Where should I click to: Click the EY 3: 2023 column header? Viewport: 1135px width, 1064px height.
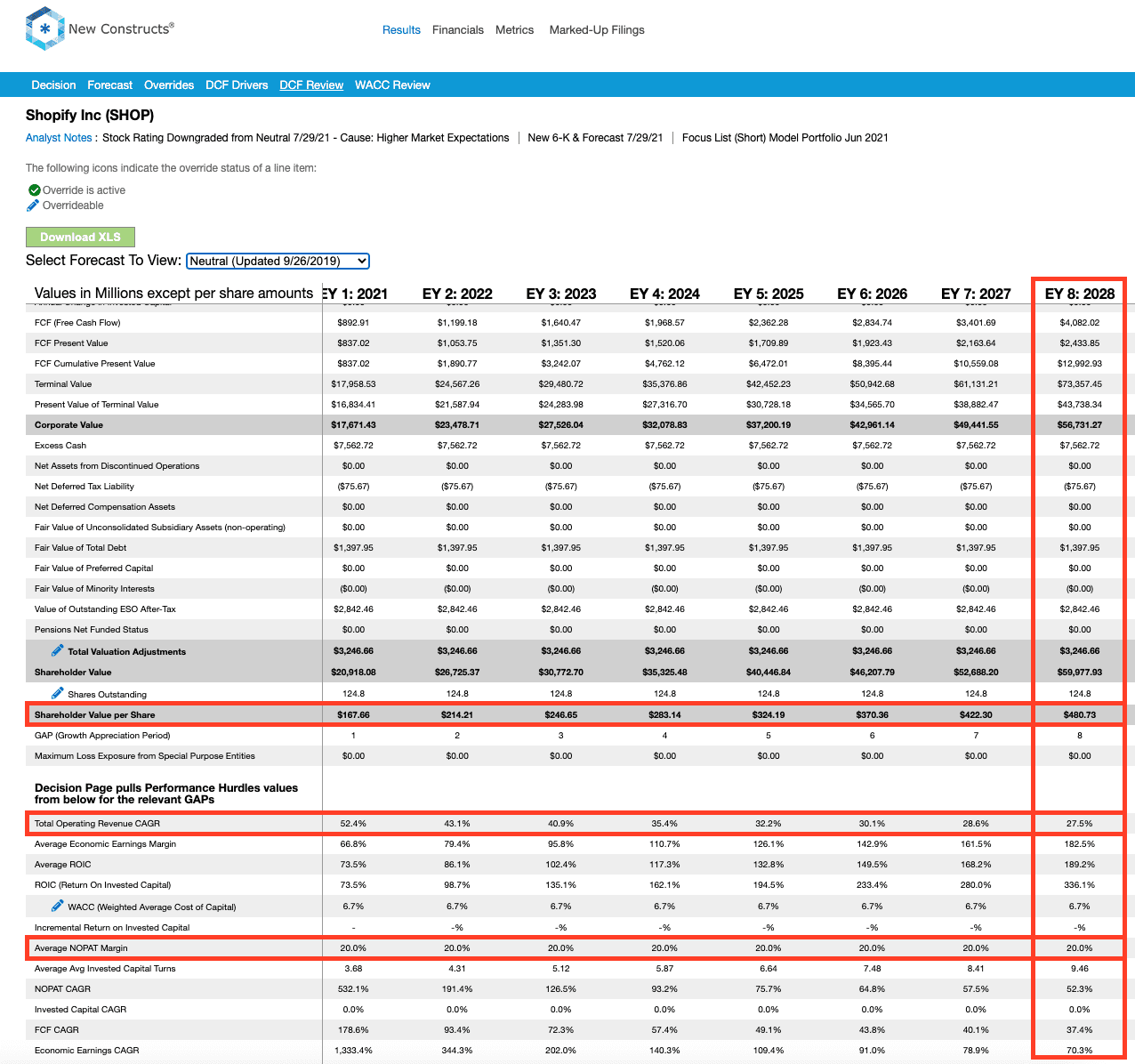click(x=561, y=294)
